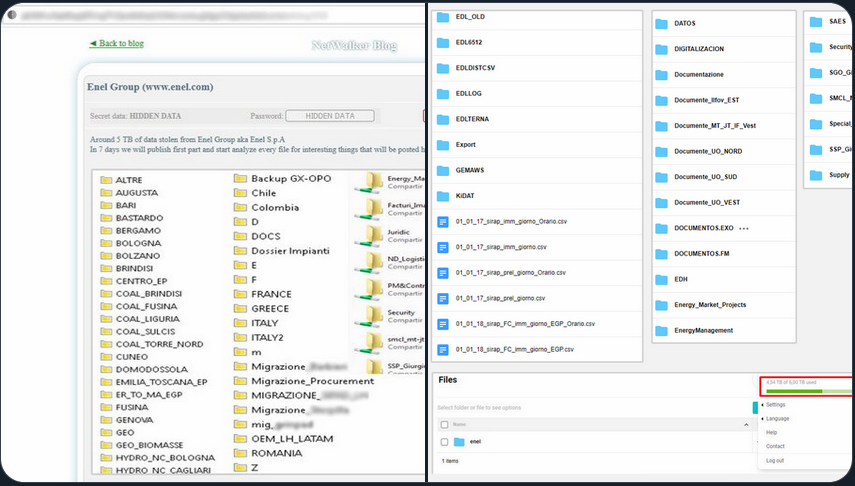The width and height of the screenshot is (855, 486).
Task: Select the EDLLOG folder name
Action: pyautogui.click(x=468, y=94)
